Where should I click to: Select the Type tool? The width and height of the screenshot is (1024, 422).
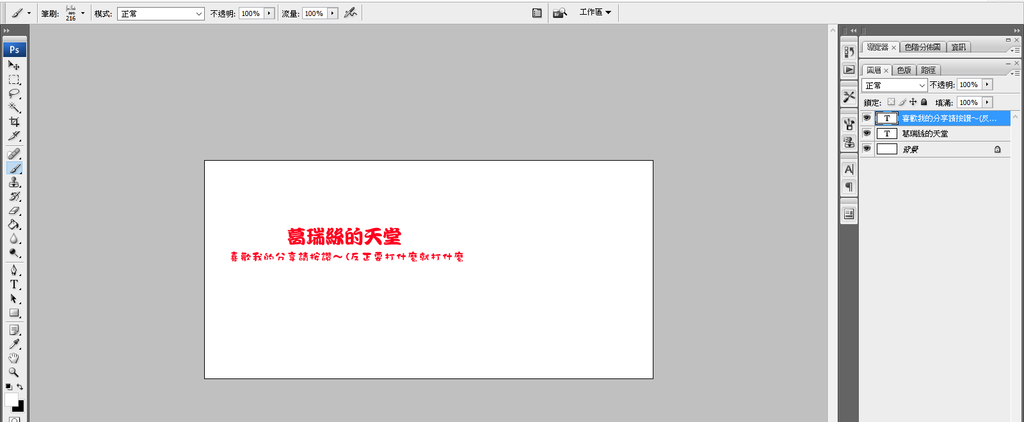[x=14, y=285]
